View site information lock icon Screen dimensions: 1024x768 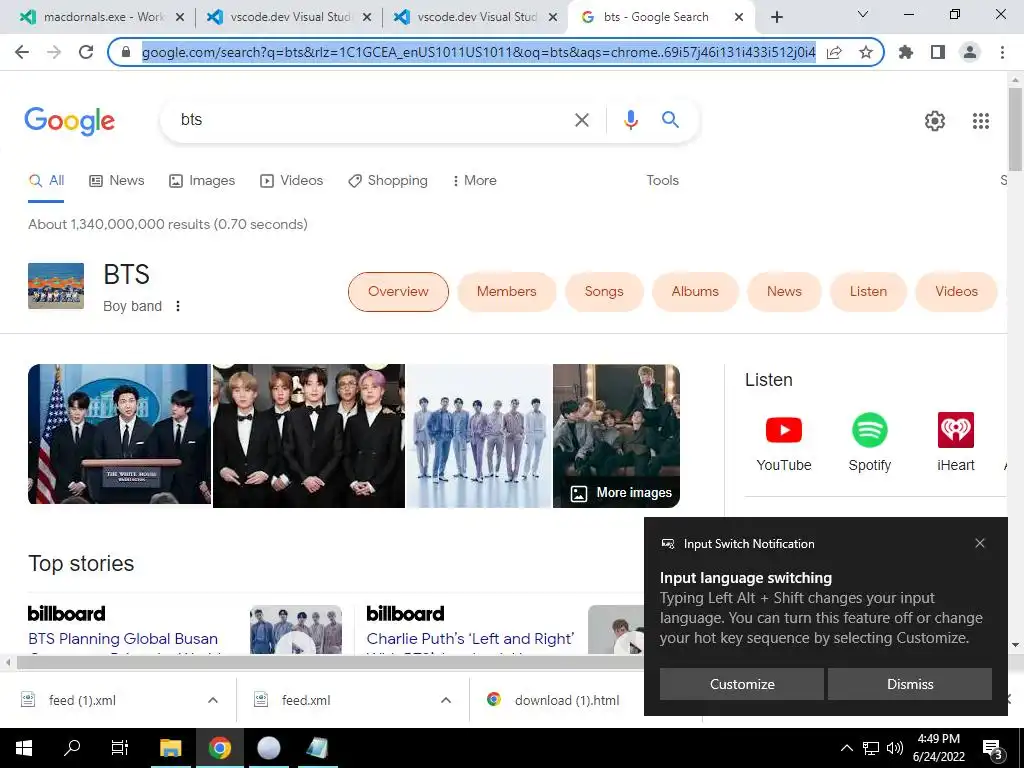tap(126, 52)
